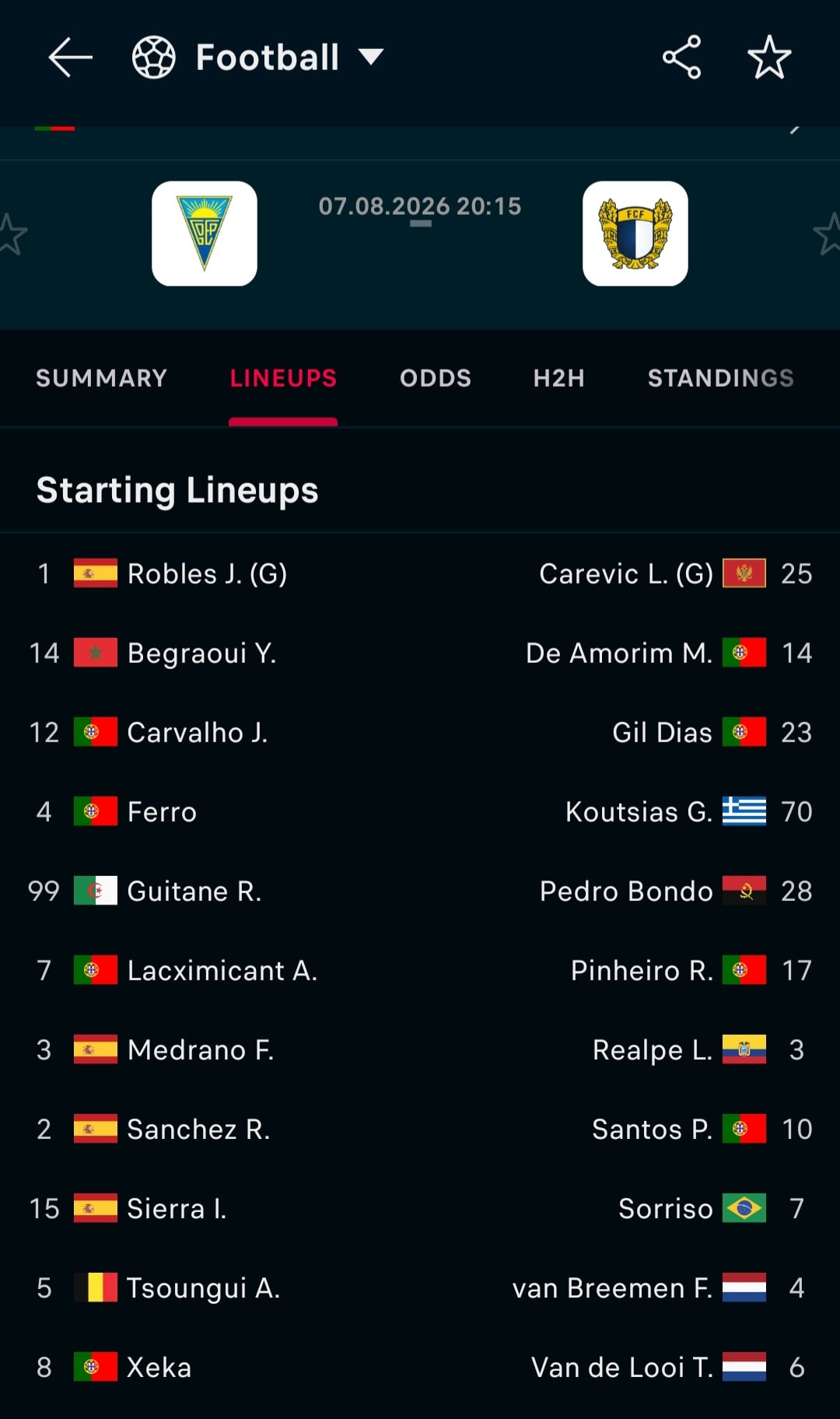Tap the football sport icon

(x=154, y=57)
